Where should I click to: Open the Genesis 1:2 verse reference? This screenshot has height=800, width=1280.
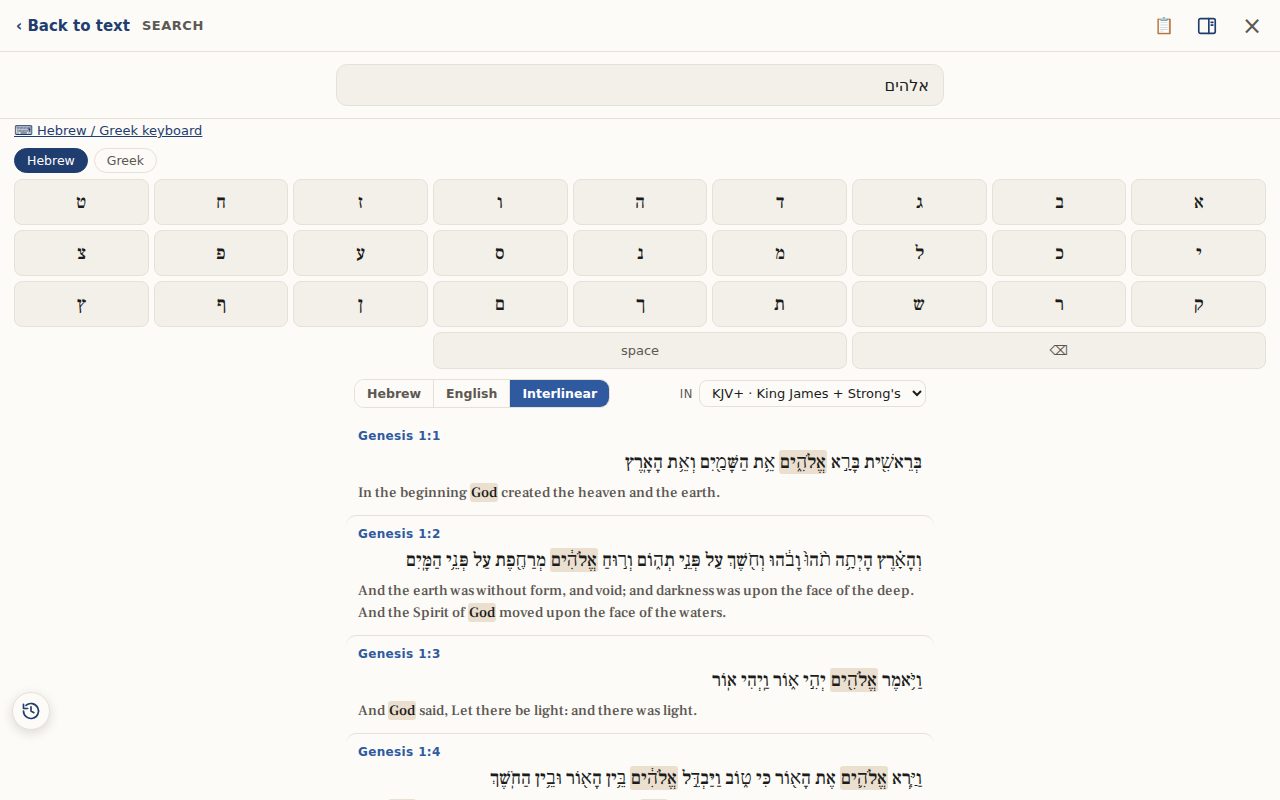pos(399,534)
